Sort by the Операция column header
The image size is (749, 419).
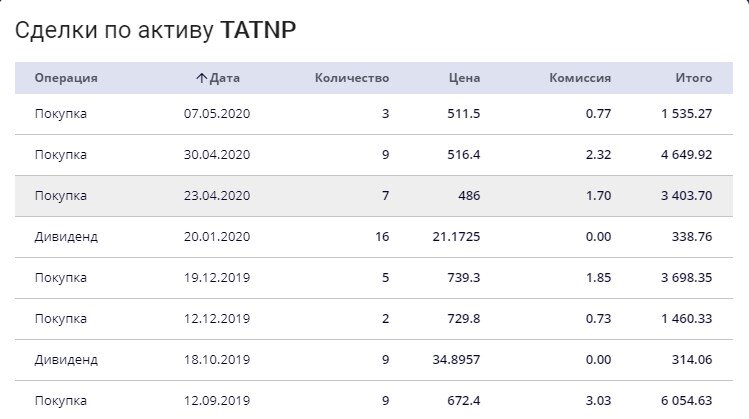coord(66,78)
